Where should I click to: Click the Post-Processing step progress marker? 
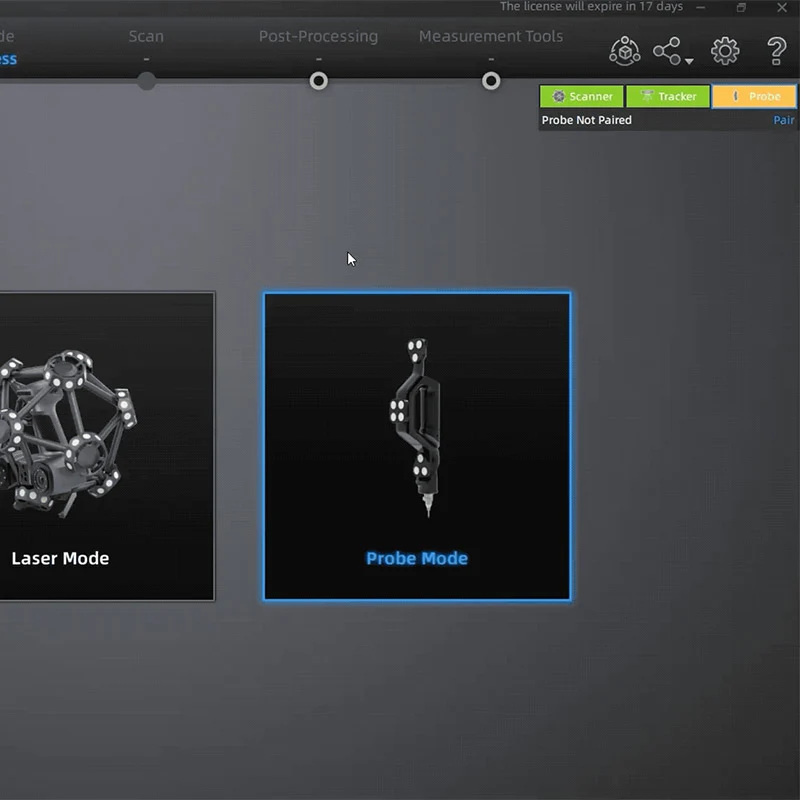tap(319, 81)
